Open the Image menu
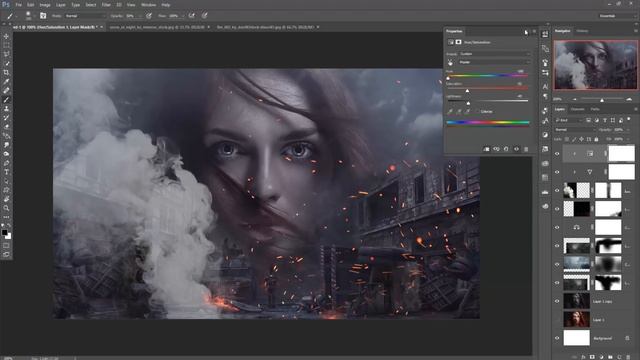Image resolution: width=640 pixels, height=360 pixels. click(x=45, y=5)
